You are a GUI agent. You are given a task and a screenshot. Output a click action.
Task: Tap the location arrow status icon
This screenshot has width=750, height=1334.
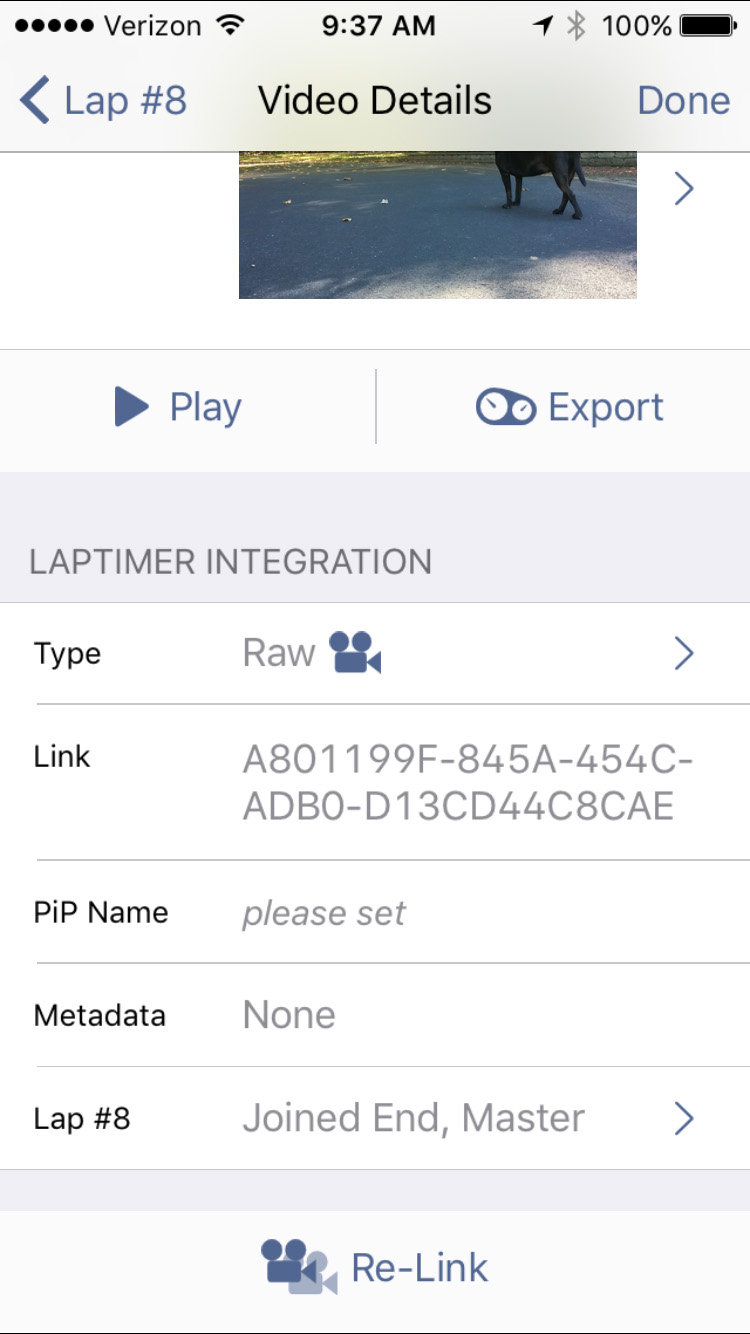pyautogui.click(x=543, y=26)
